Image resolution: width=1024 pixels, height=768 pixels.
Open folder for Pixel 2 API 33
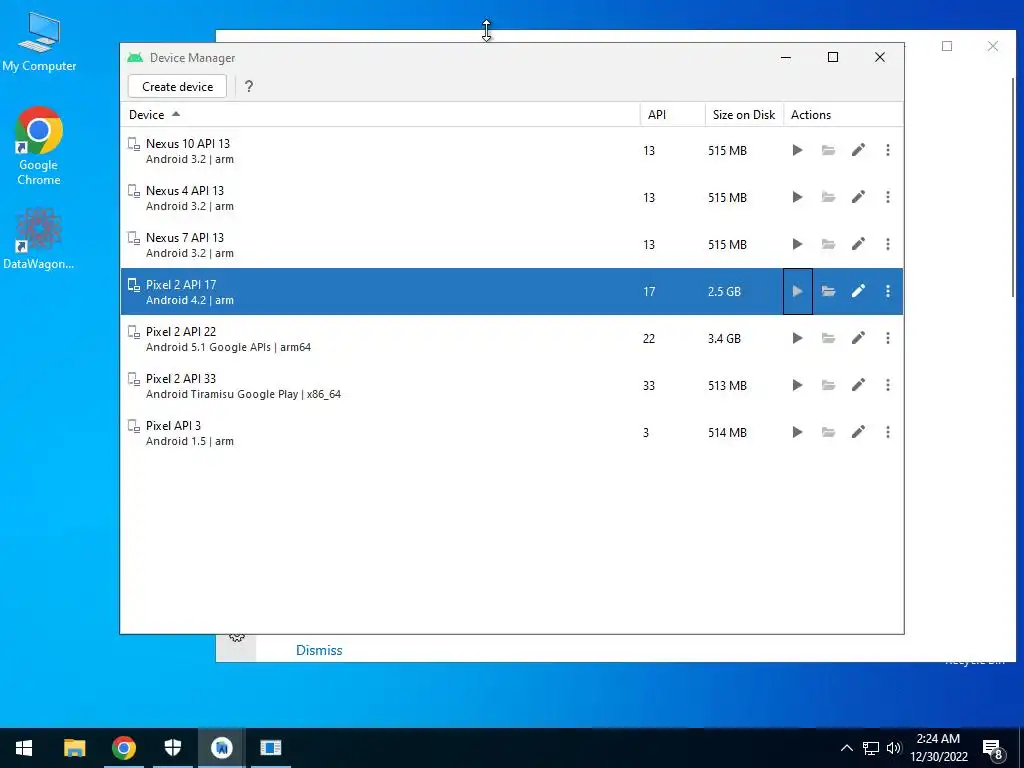828,385
